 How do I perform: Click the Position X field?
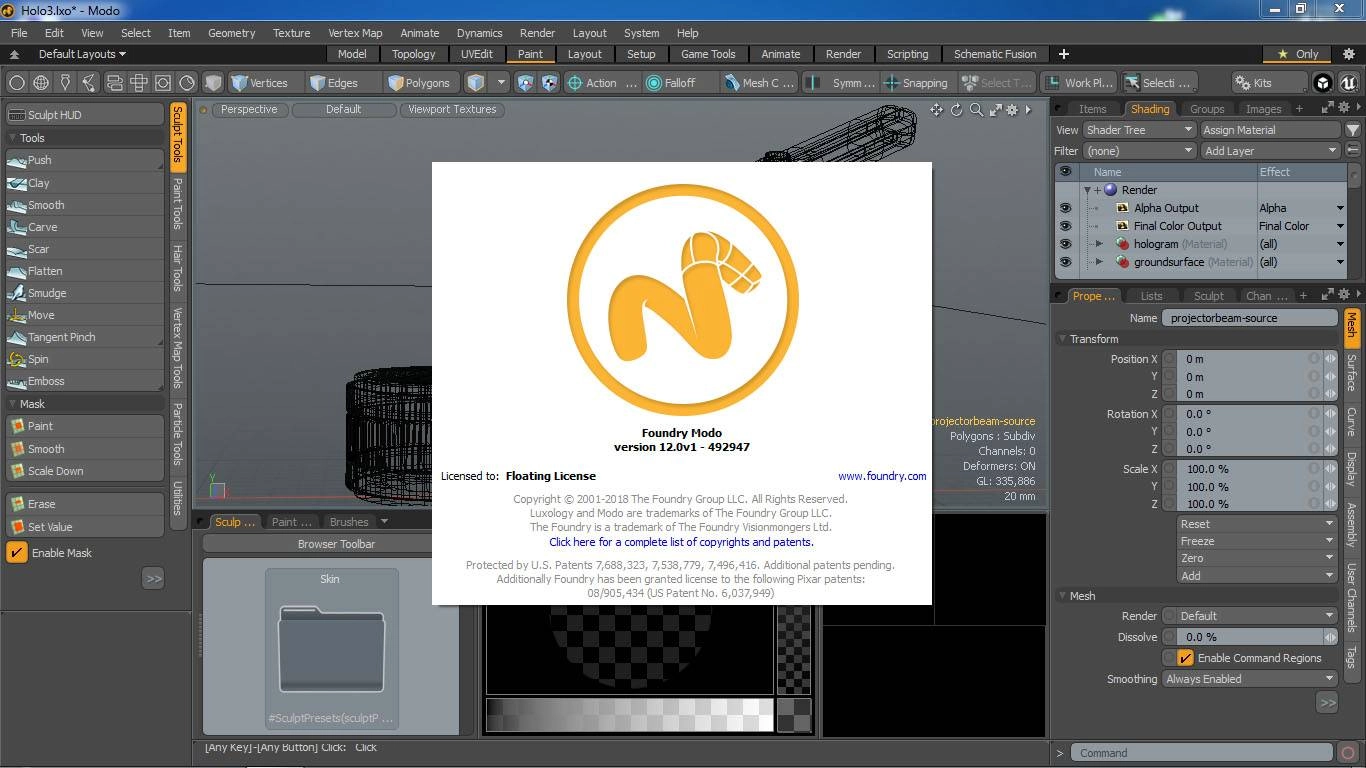[1242, 359]
